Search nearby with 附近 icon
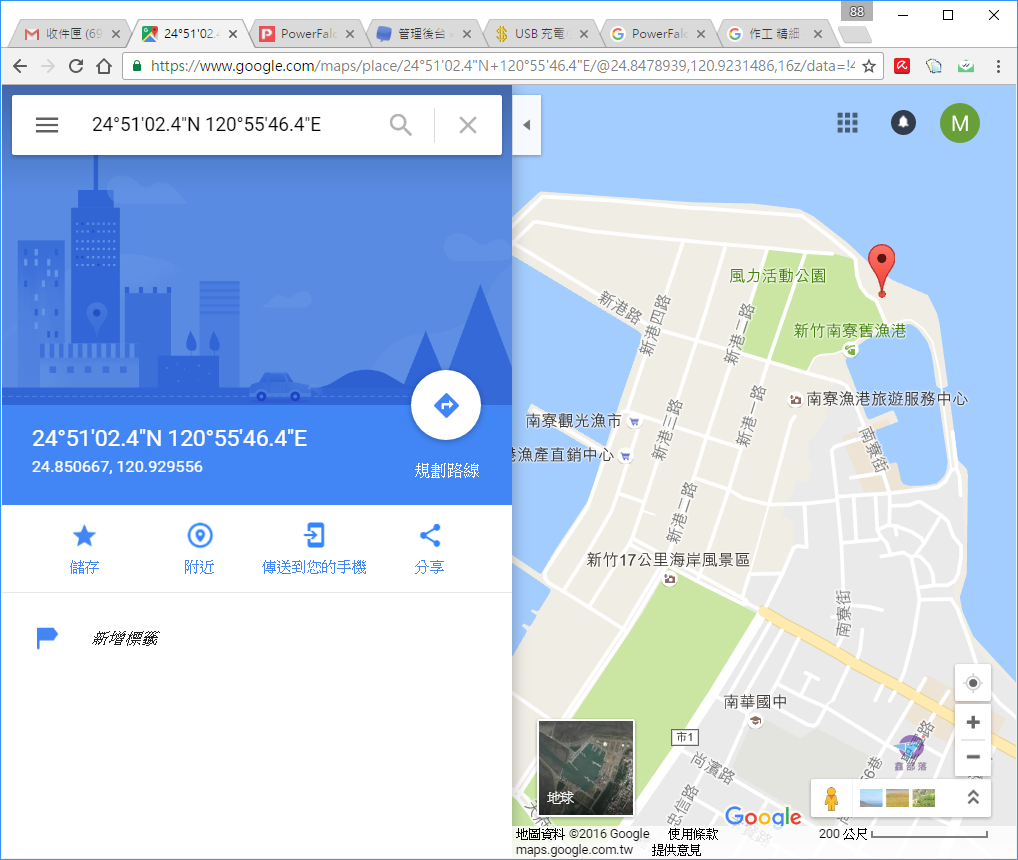Screen dimensions: 1018x860 click(199, 549)
